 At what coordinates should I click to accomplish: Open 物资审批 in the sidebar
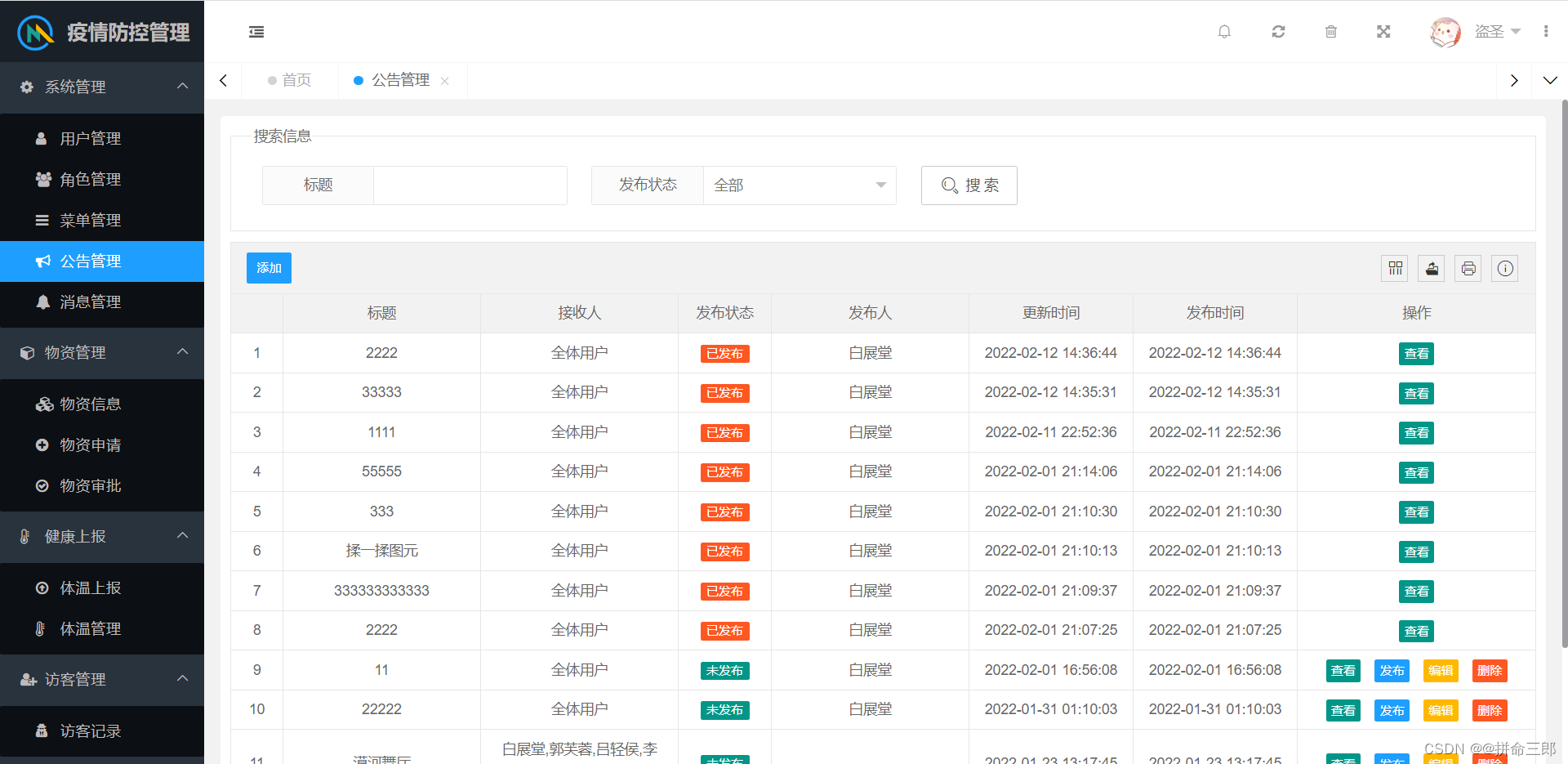102,486
